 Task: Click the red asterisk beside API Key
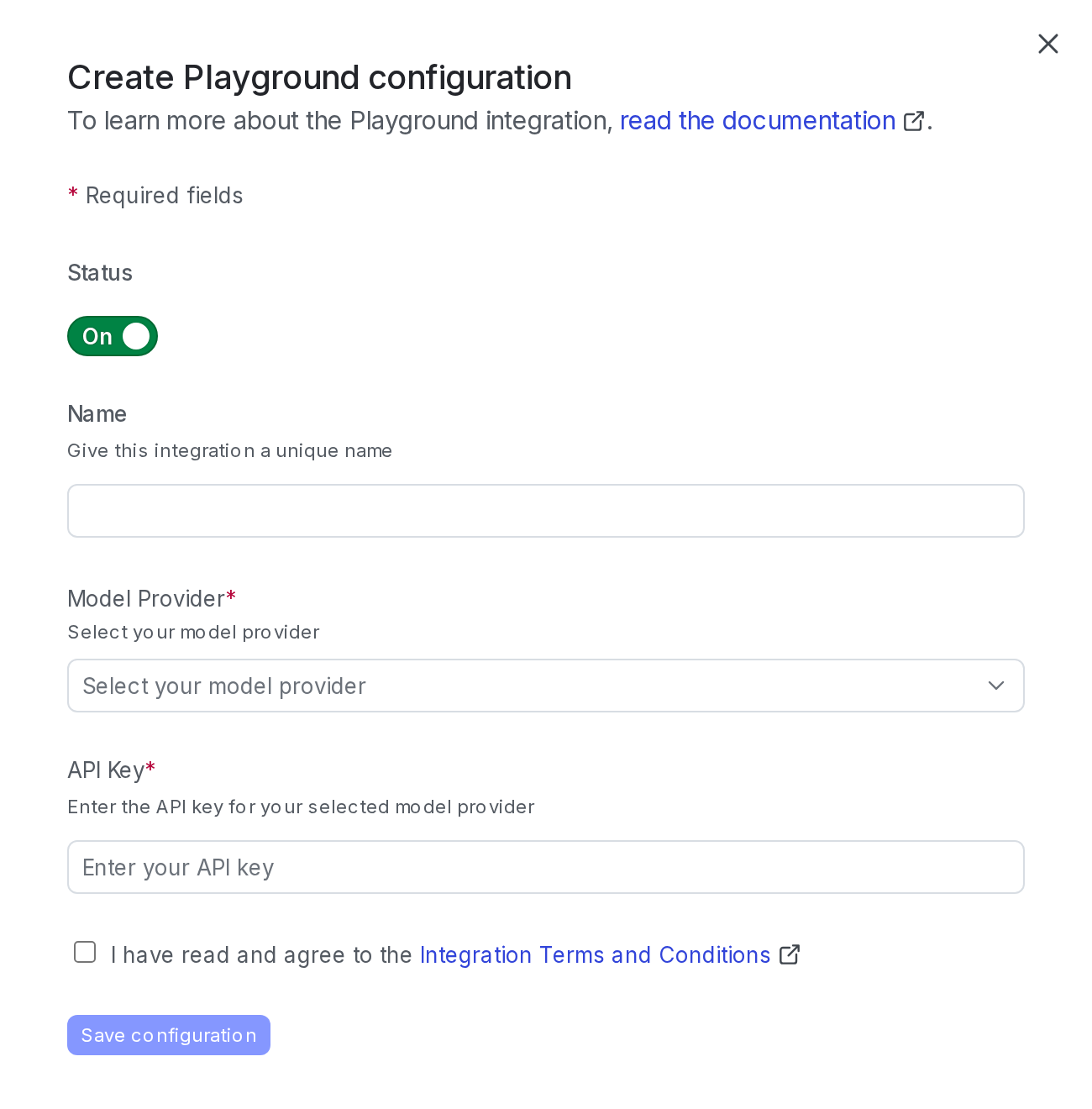coord(151,767)
